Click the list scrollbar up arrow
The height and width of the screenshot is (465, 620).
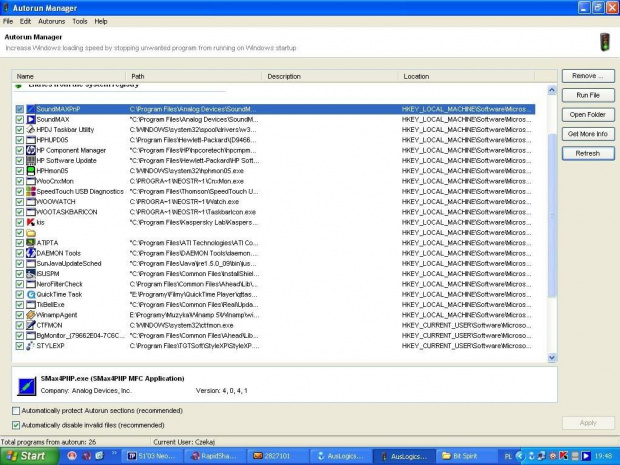[x=552, y=90]
